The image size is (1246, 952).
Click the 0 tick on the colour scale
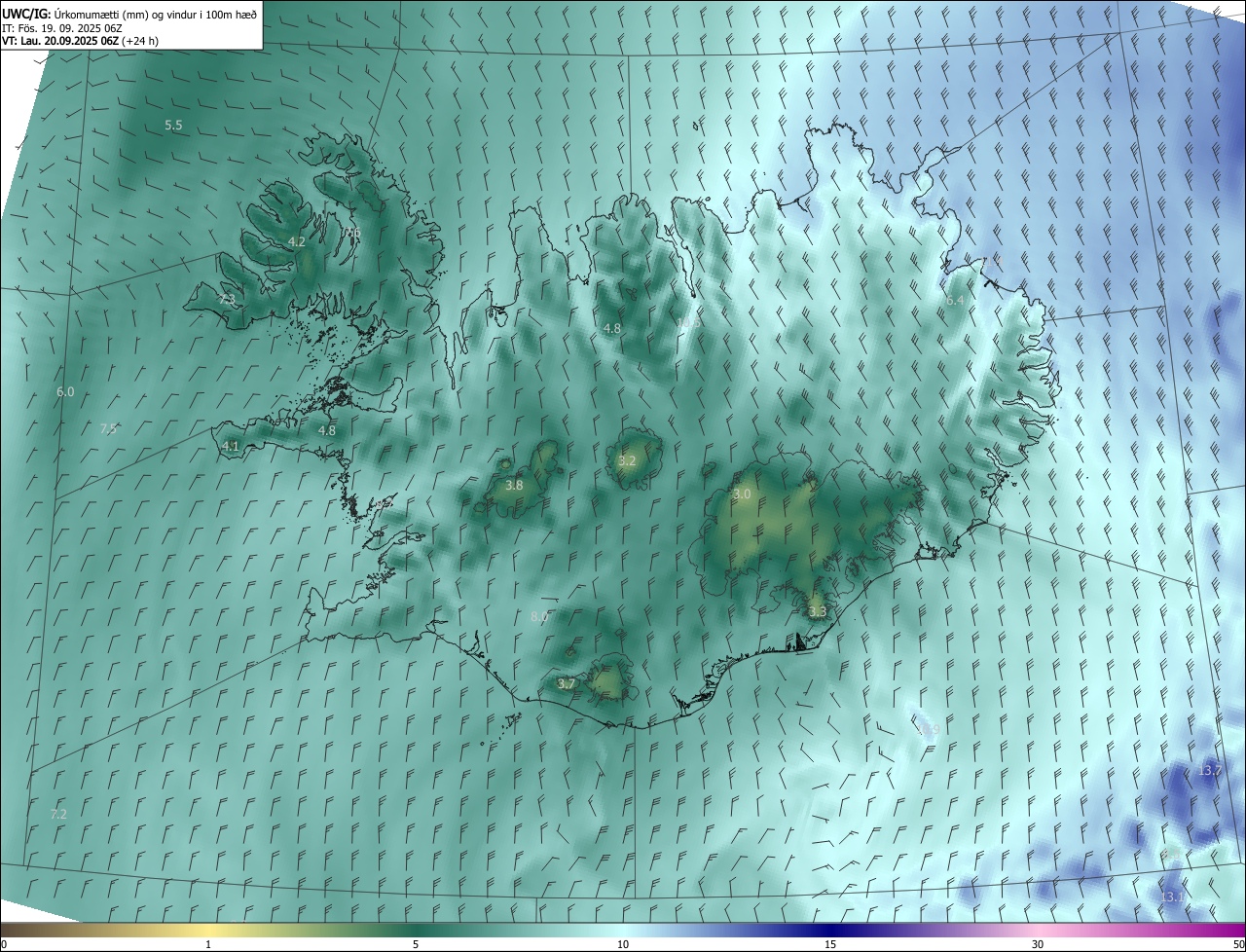coord(4,944)
